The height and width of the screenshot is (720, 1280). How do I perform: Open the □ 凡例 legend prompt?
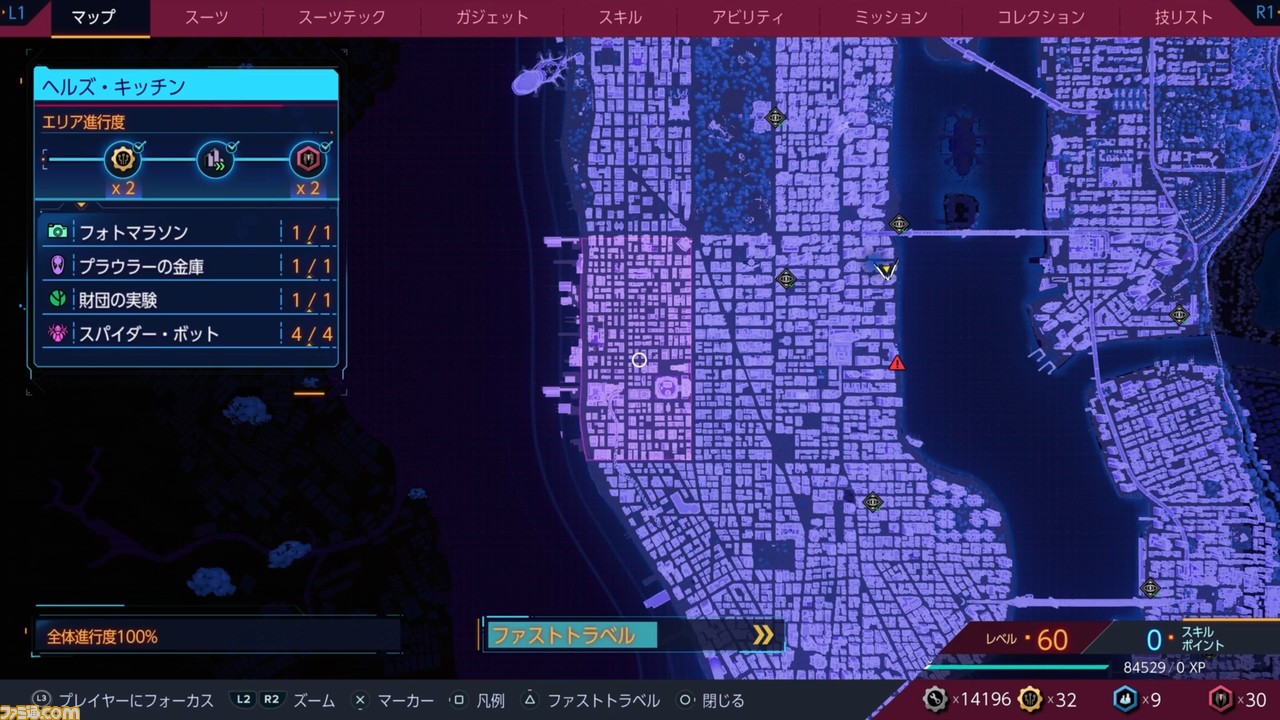[x=478, y=700]
